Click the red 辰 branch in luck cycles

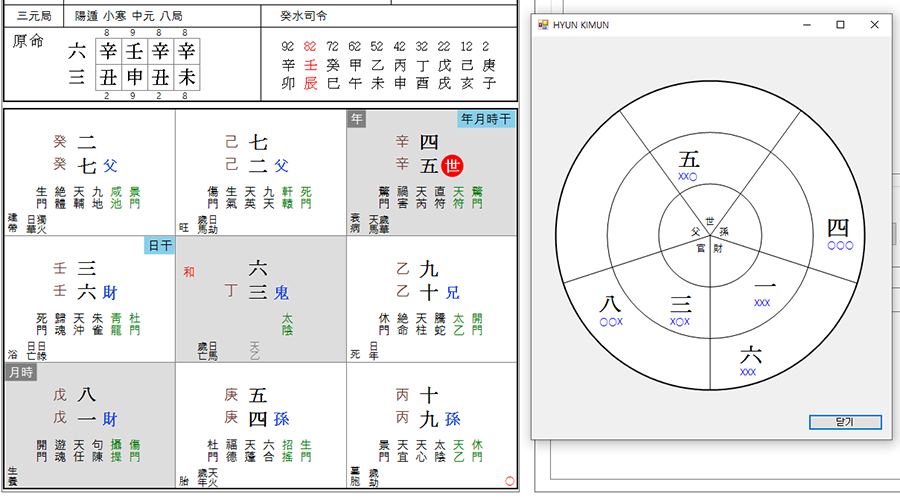tap(311, 83)
